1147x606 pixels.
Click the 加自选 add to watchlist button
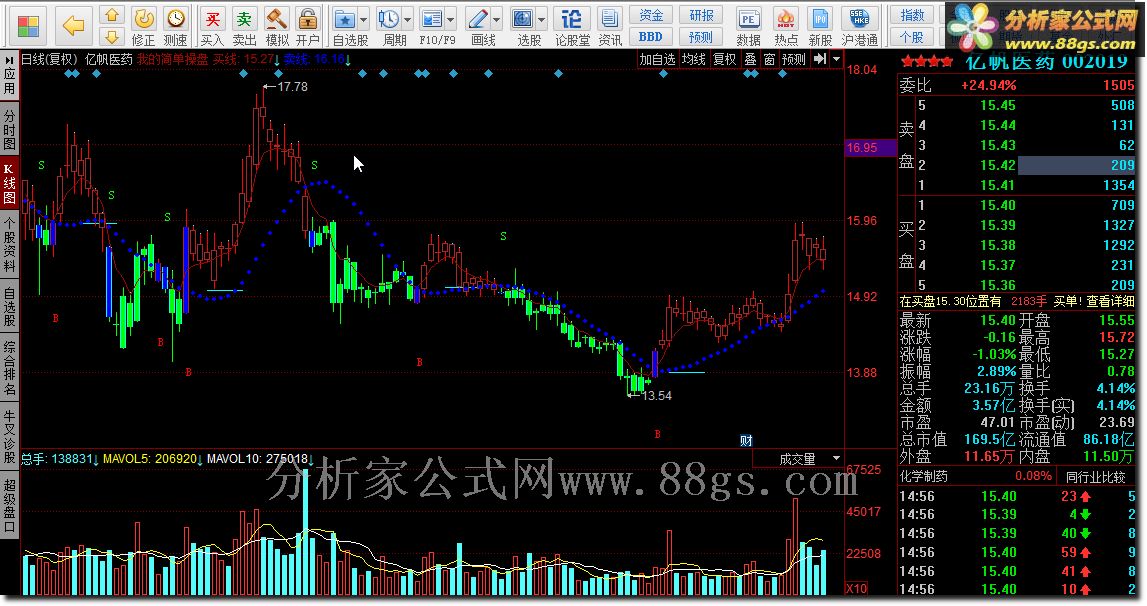(x=657, y=59)
